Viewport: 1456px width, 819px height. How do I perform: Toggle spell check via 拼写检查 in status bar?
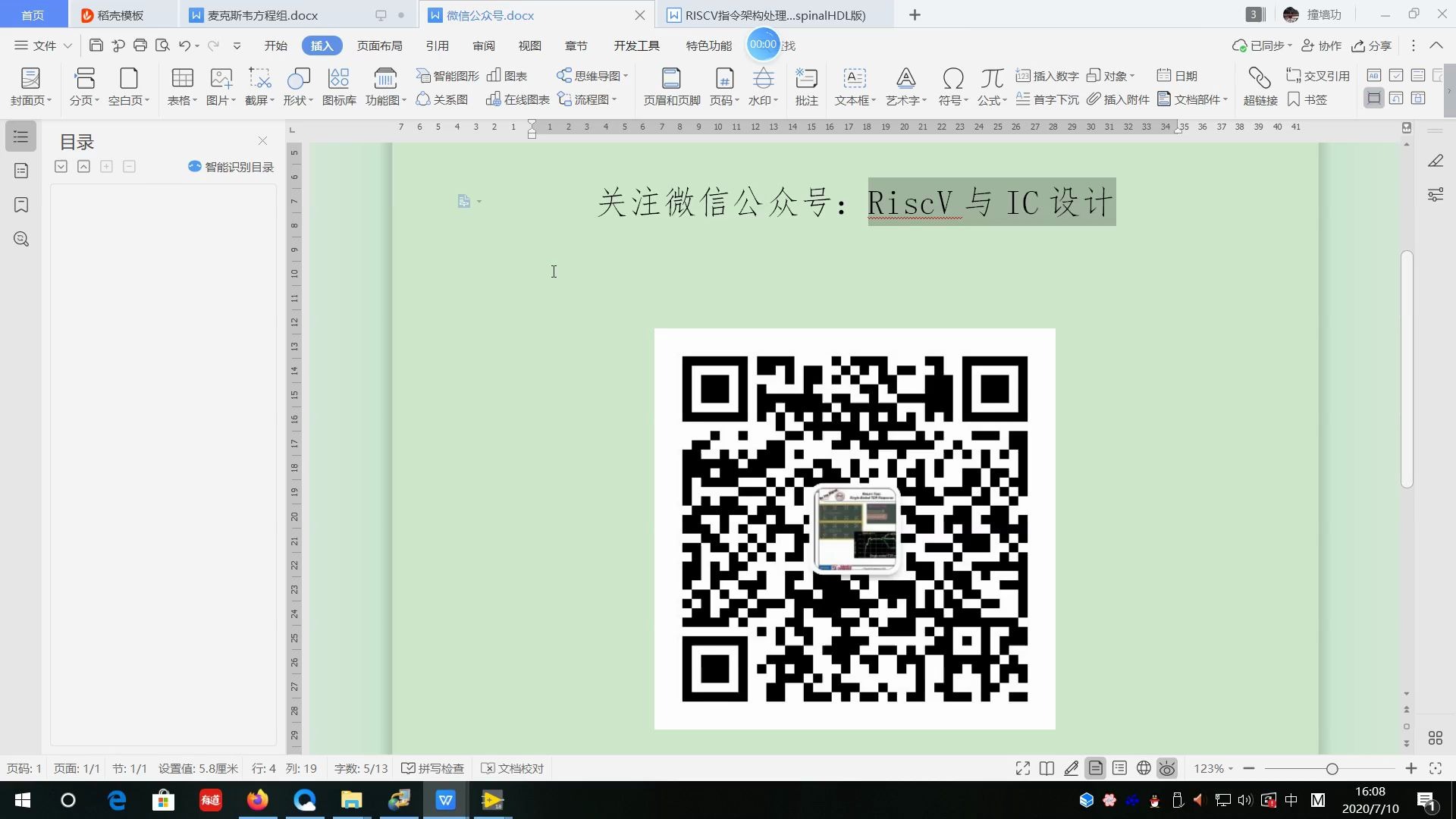(432, 768)
